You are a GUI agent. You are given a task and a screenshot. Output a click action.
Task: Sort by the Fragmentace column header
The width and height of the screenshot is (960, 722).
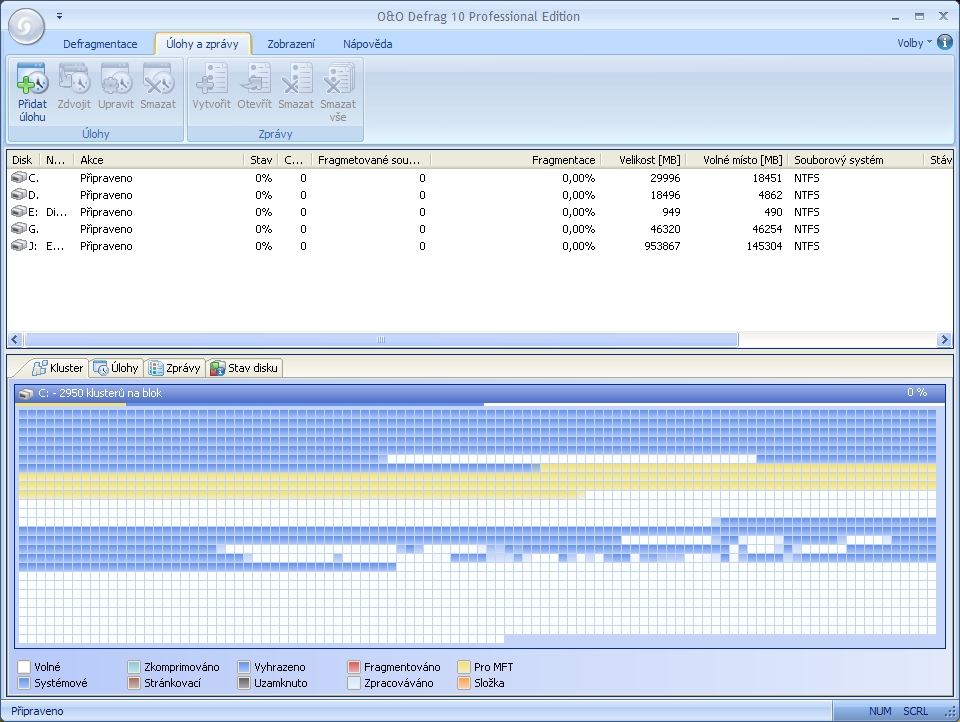(x=516, y=160)
